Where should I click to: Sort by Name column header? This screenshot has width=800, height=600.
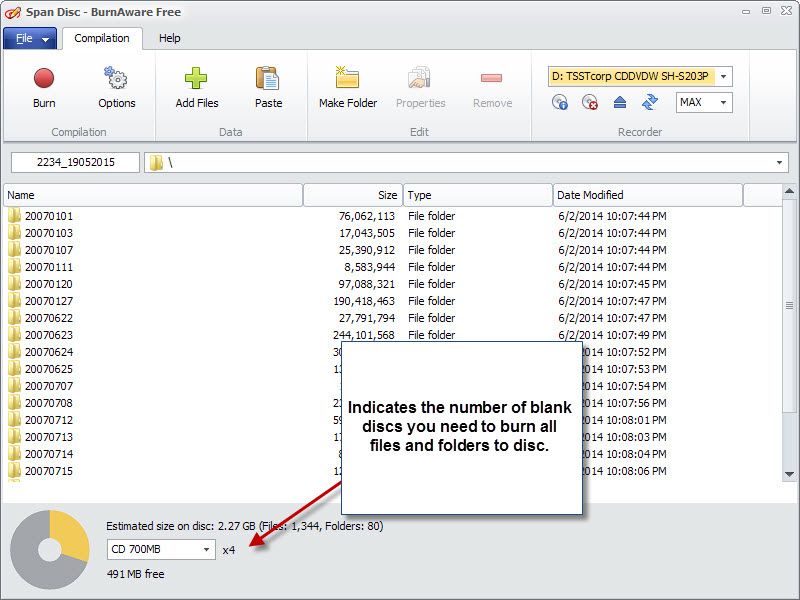(153, 195)
